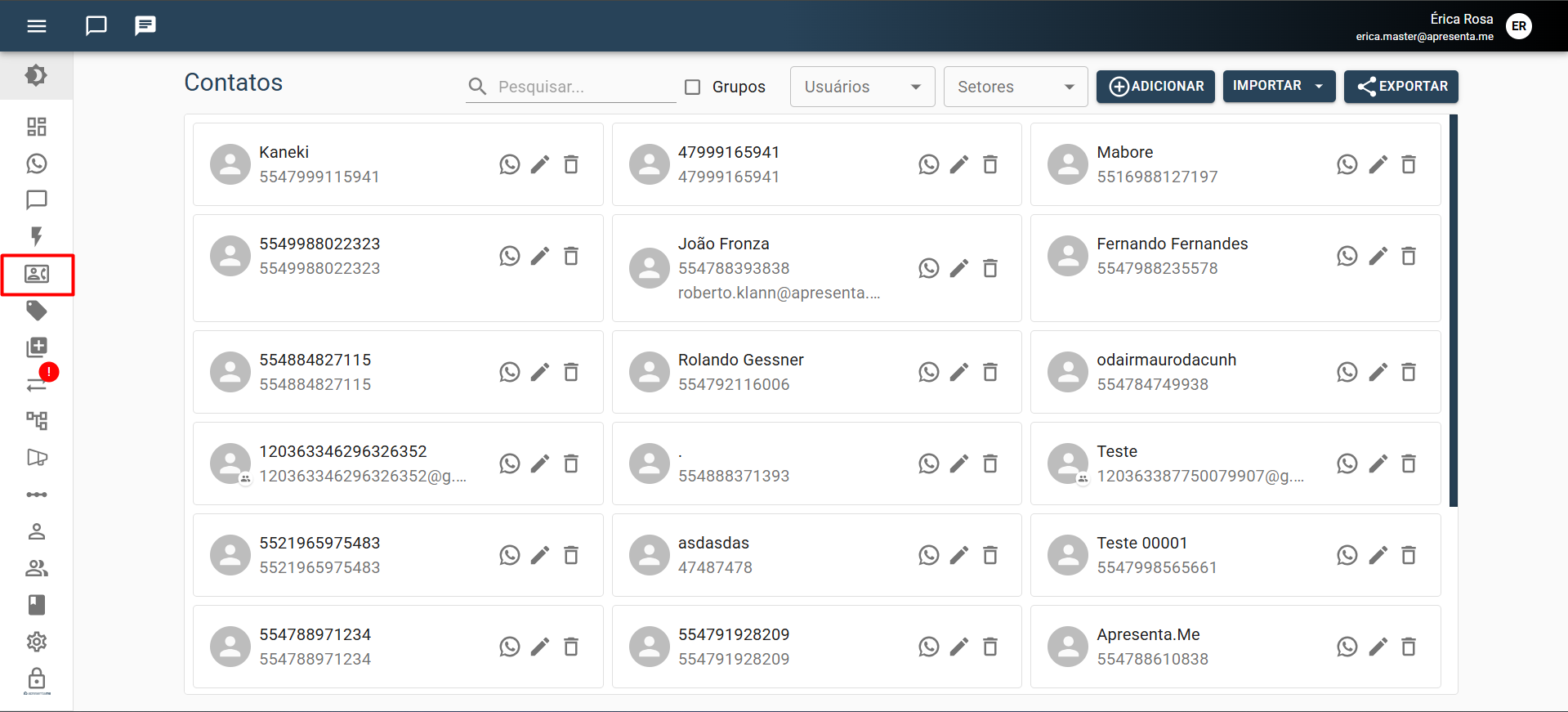Open WhatsApp connections in sidebar
This screenshot has height=712, width=1568.
coord(37,163)
